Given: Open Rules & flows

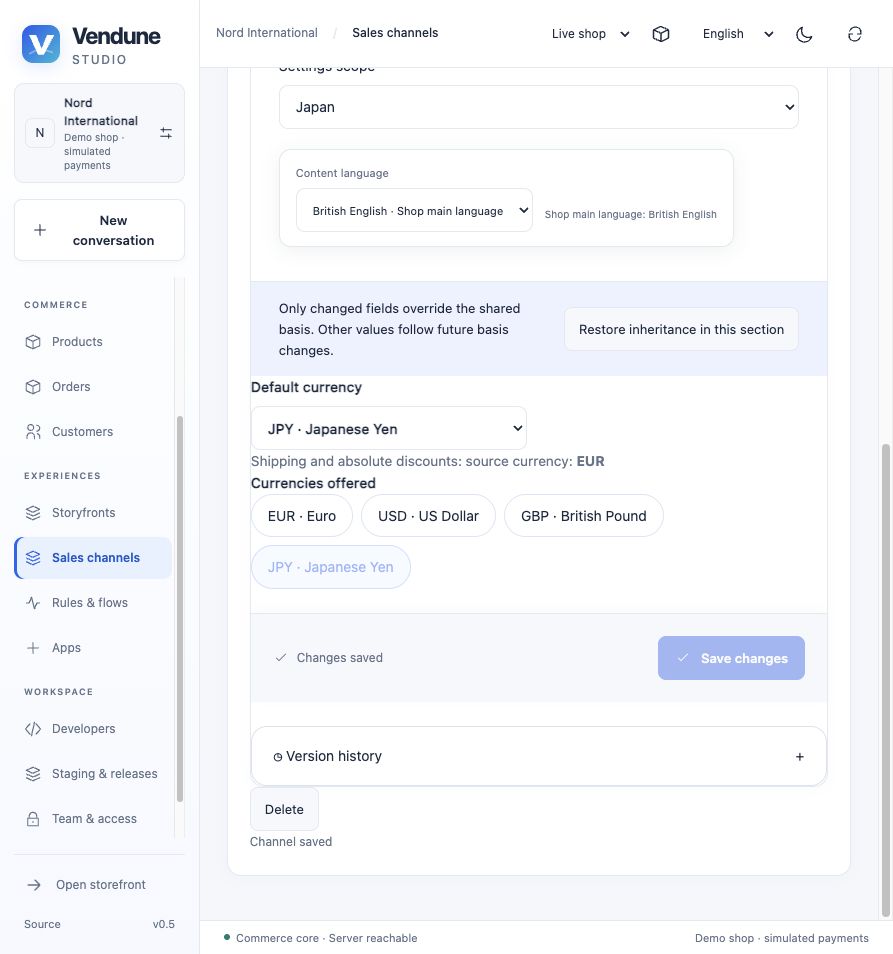Looking at the screenshot, I should tap(93, 603).
